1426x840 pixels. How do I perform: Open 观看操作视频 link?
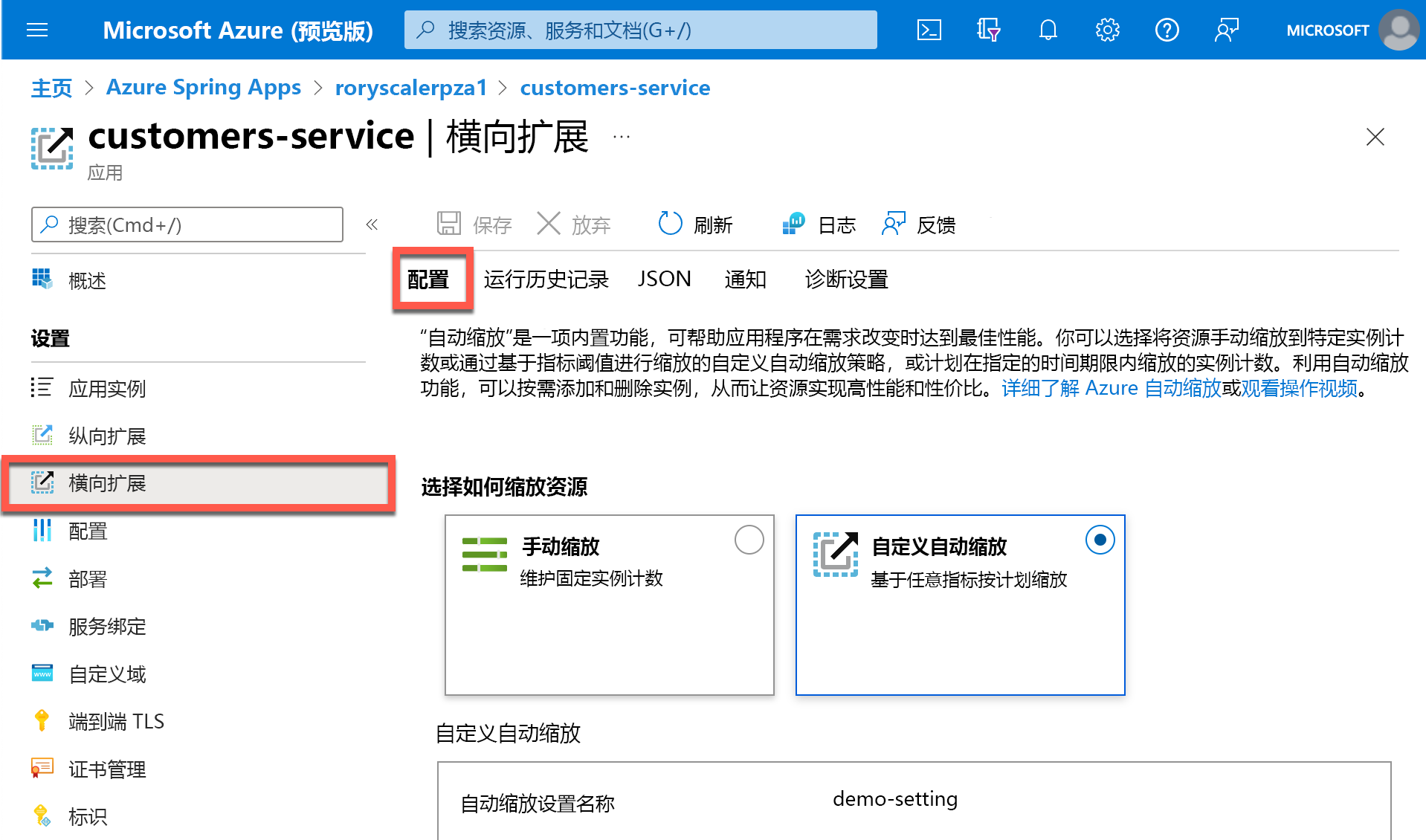[x=1299, y=388]
